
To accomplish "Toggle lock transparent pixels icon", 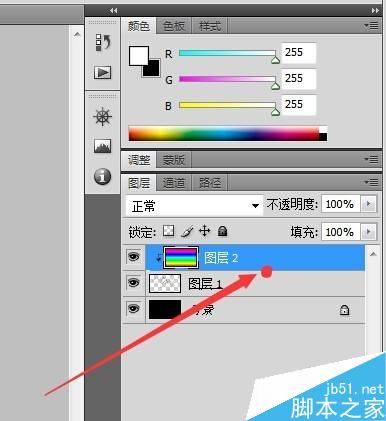I will (x=169, y=231).
